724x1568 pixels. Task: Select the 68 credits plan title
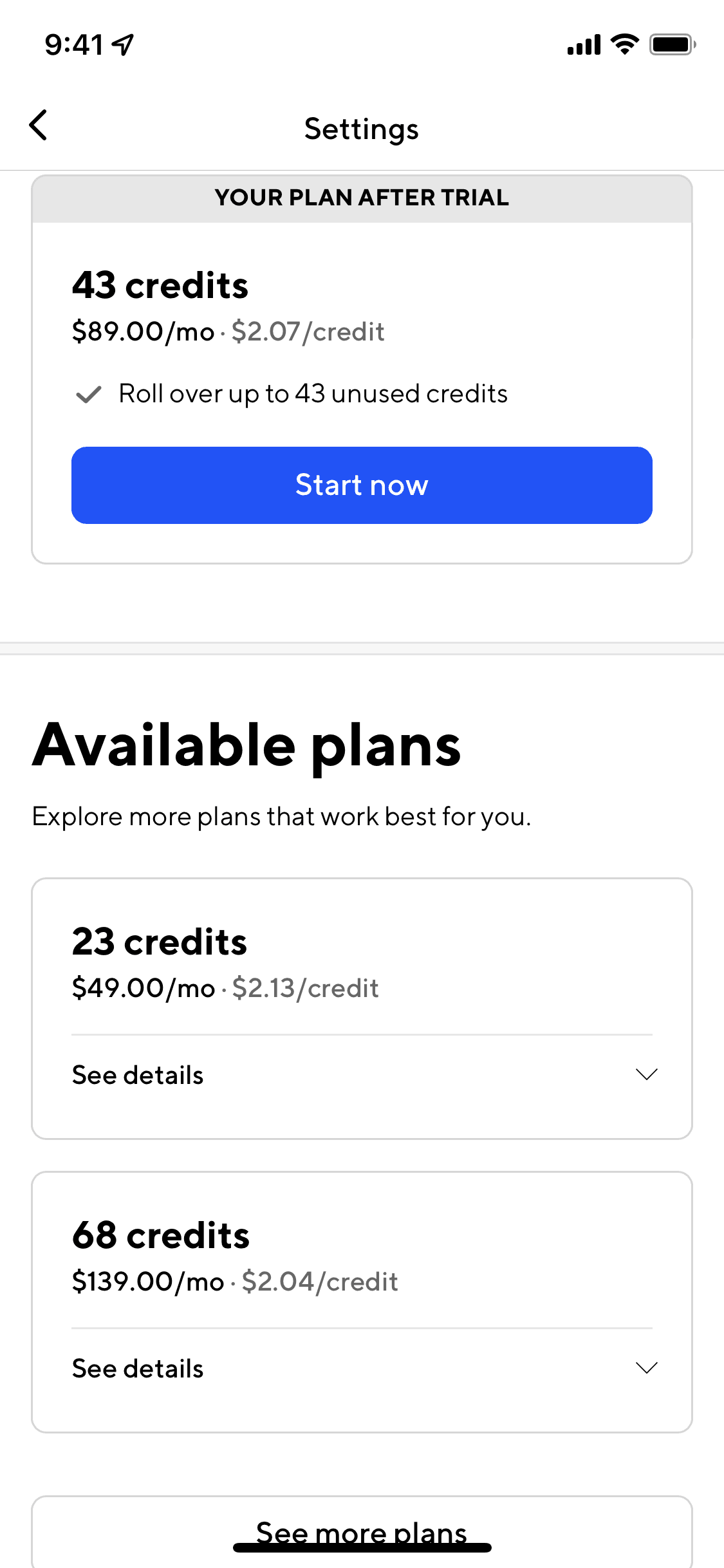point(161,1235)
